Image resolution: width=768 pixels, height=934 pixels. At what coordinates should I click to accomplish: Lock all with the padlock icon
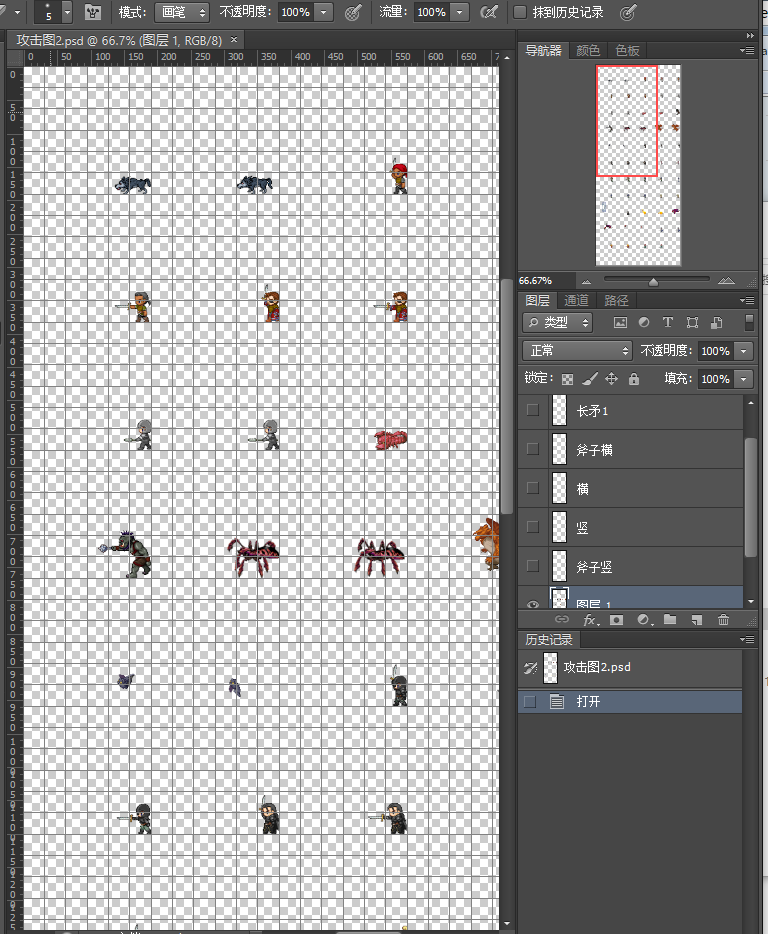(x=634, y=379)
